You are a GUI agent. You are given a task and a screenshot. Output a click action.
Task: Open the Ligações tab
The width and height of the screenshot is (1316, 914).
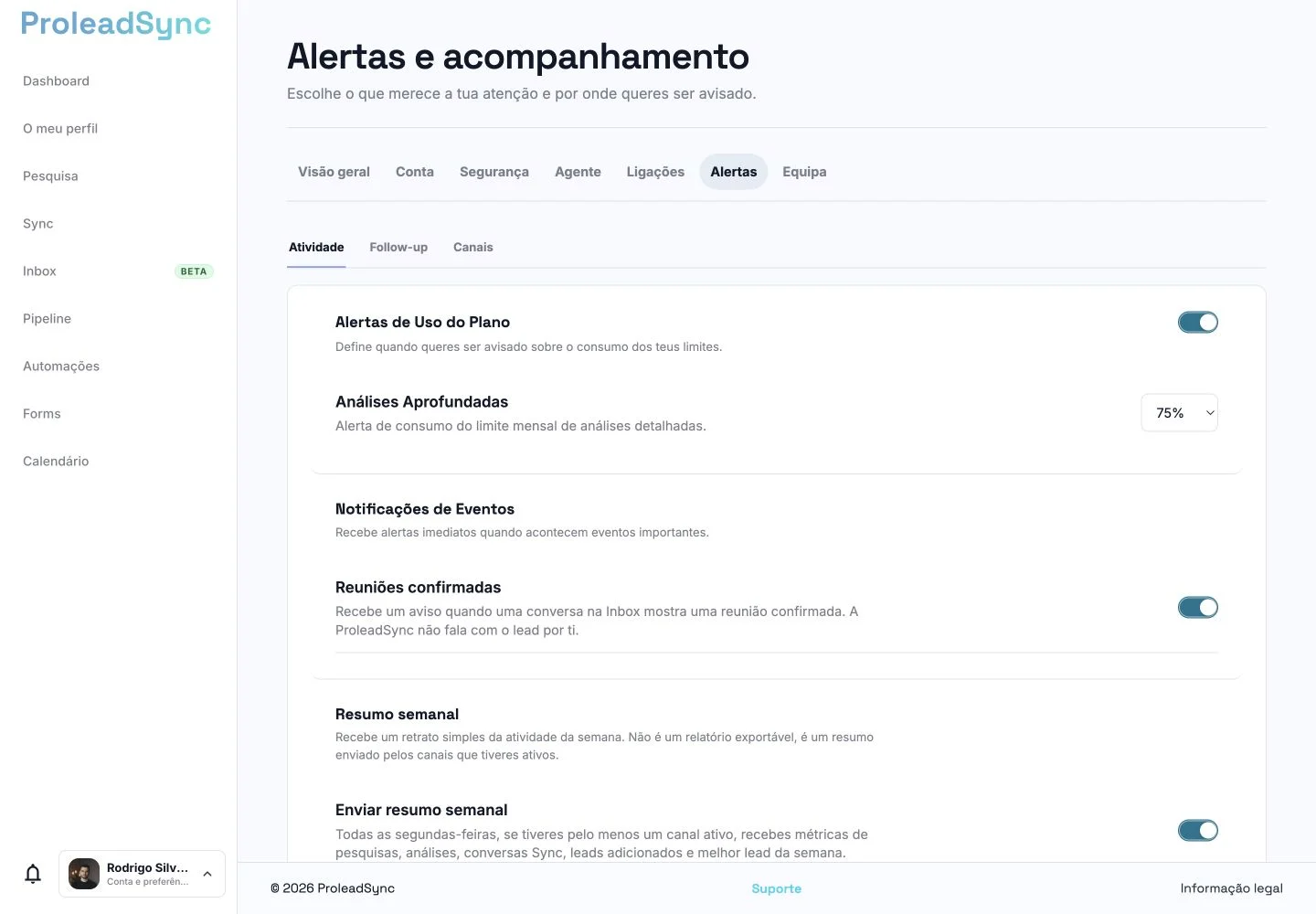[655, 172]
